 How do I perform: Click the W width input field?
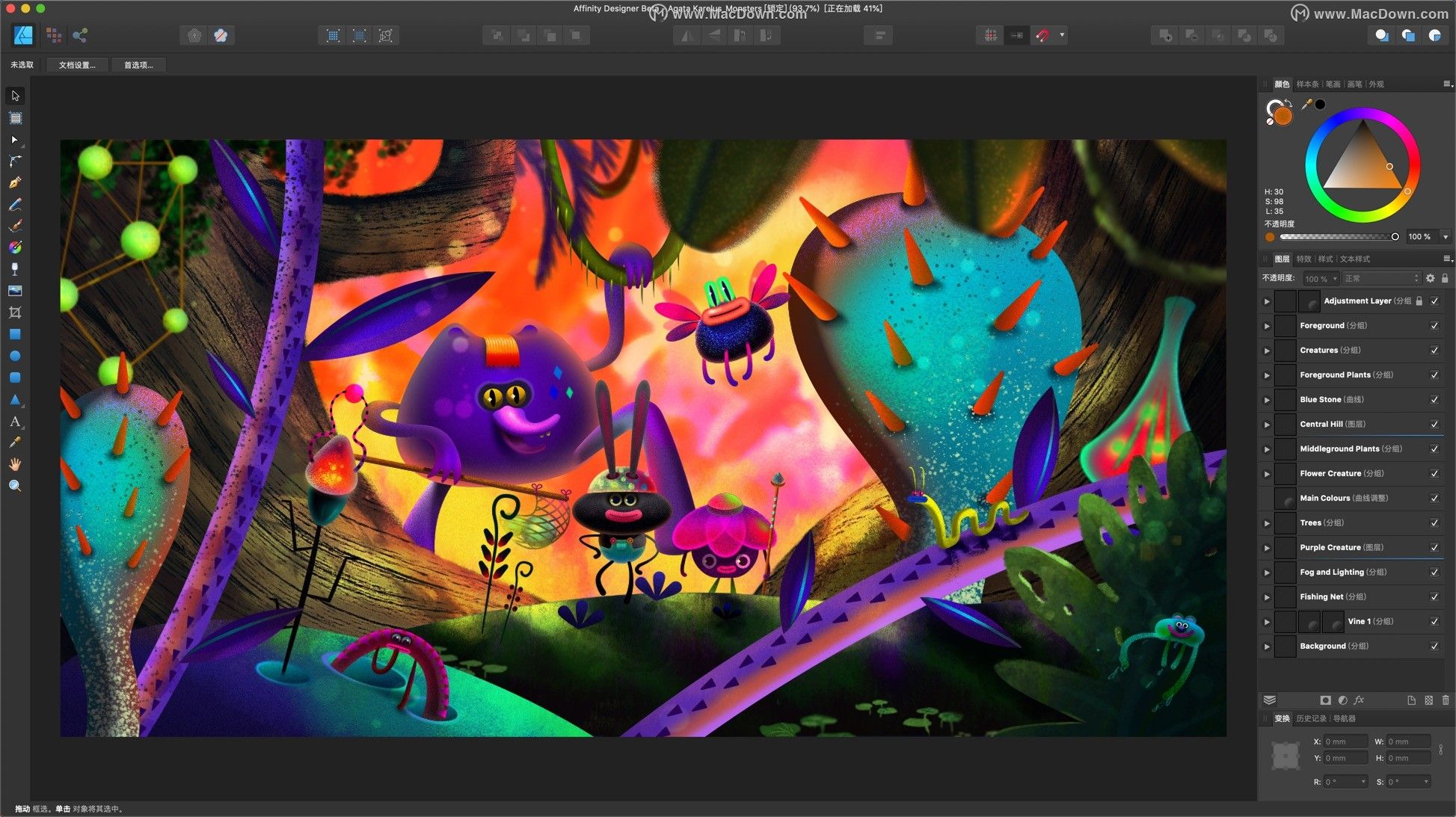click(x=1408, y=742)
